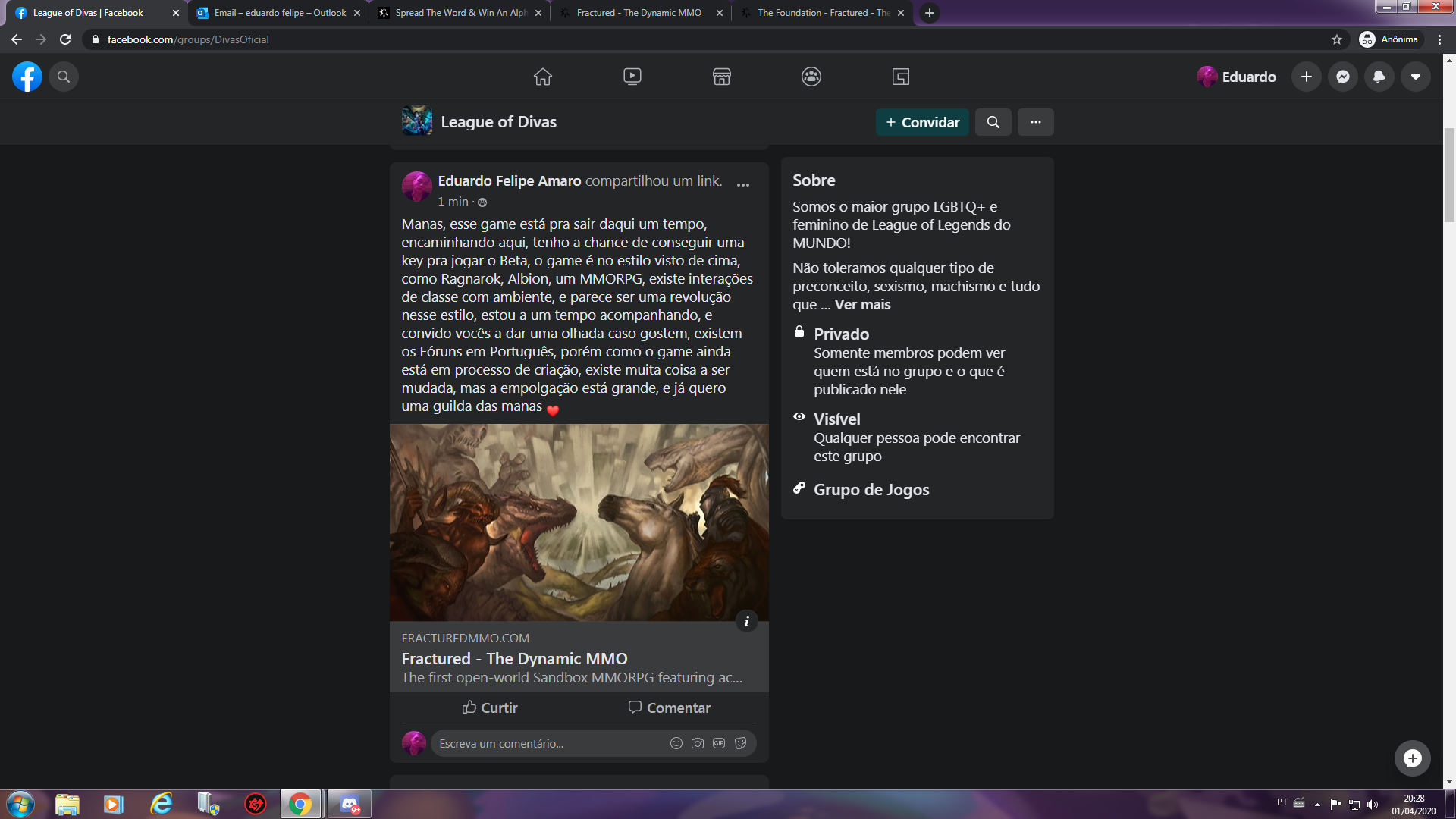Open the Groups icon in top bar
This screenshot has width=1456, height=819.
(811, 77)
